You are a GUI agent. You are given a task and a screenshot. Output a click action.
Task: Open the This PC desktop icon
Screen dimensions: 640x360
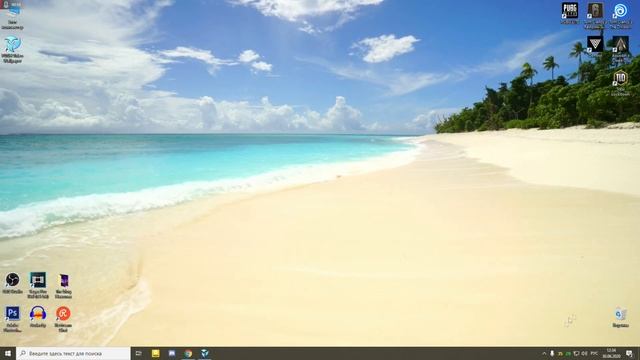coord(12,17)
